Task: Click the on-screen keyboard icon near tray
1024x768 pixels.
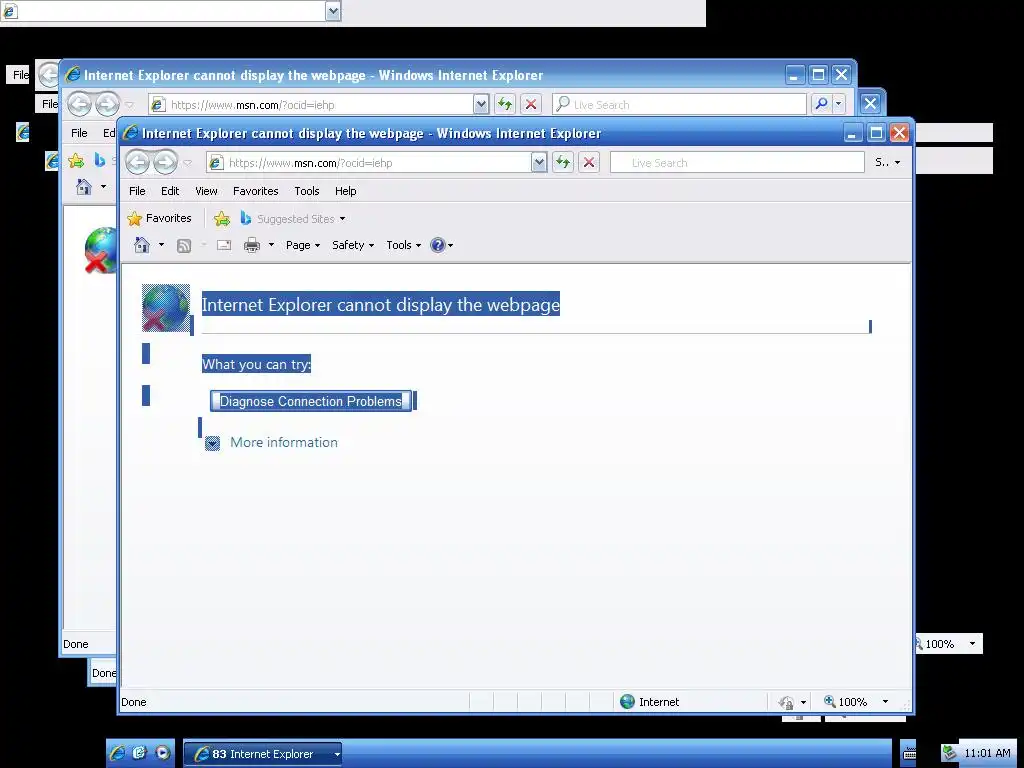Action: pyautogui.click(x=908, y=753)
